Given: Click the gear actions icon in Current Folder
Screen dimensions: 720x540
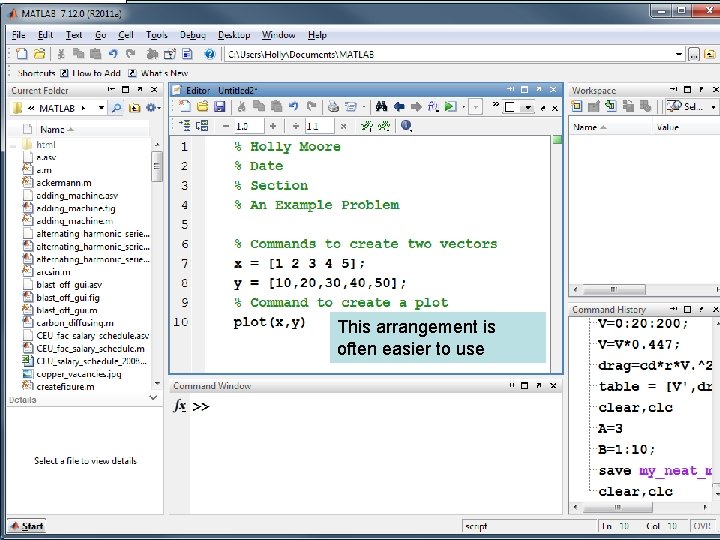Looking at the screenshot, I should [x=152, y=108].
